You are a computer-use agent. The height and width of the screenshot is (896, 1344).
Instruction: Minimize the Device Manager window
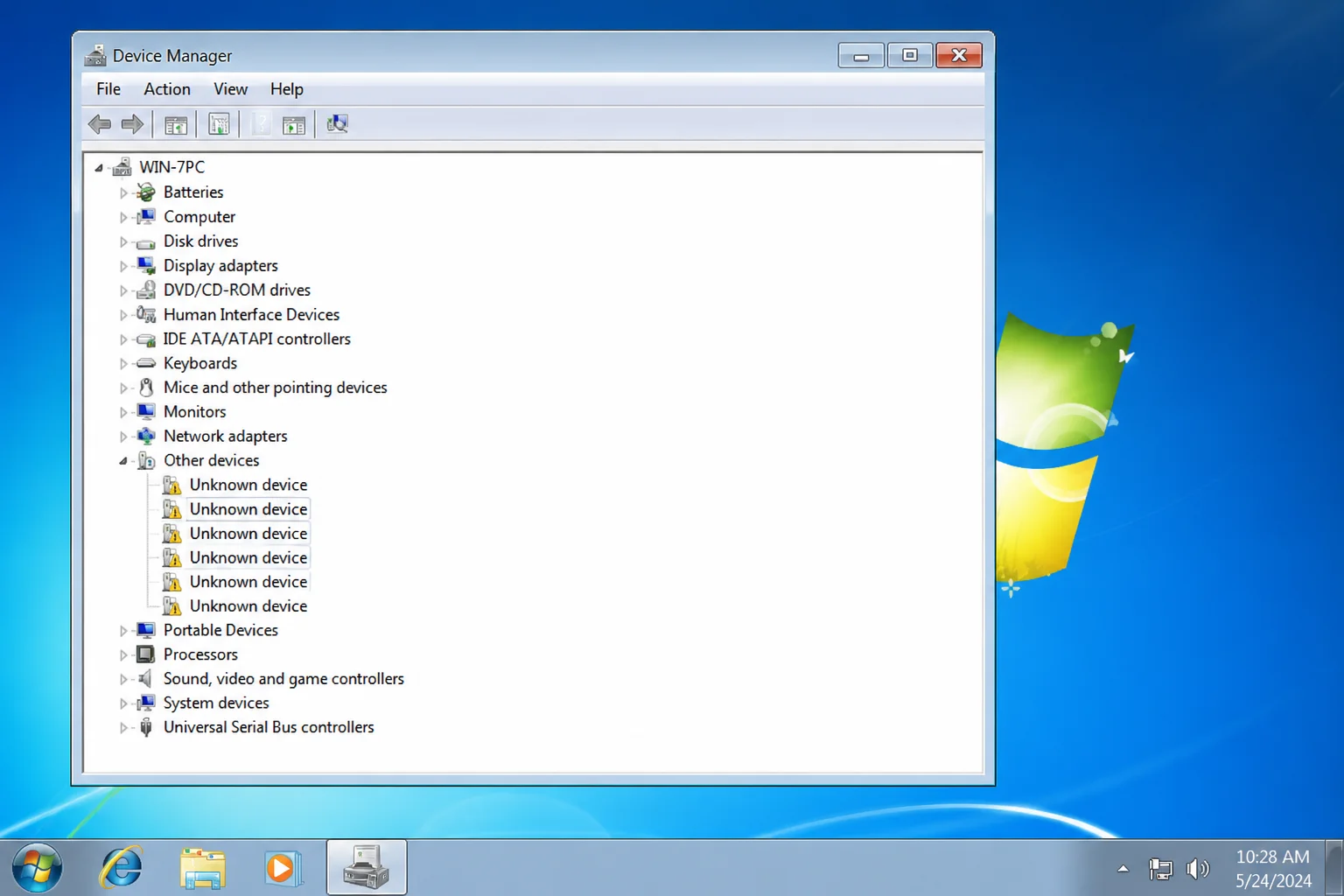click(861, 55)
